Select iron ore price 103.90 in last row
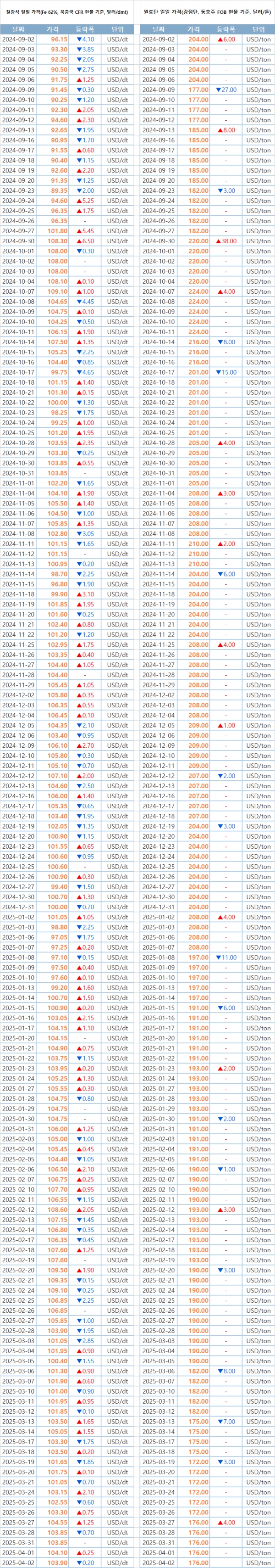 (58, 1562)
